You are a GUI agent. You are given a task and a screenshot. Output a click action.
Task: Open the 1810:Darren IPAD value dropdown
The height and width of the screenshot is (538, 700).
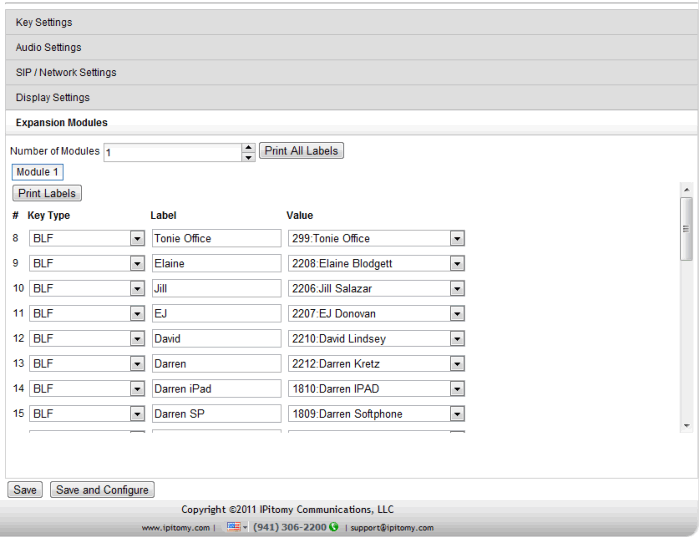click(x=376, y=388)
